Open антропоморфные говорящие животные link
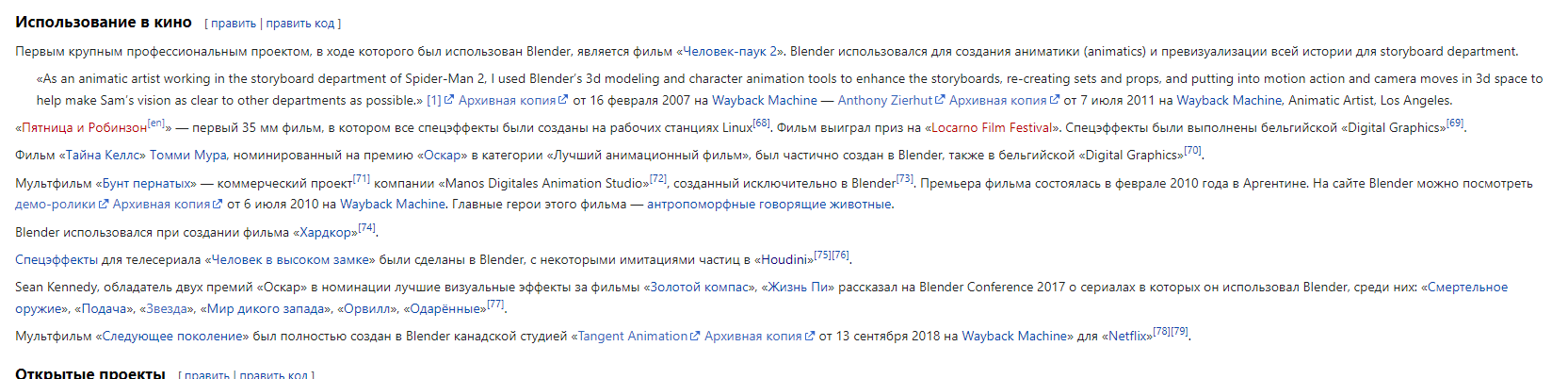This screenshot has width=1568, height=379. [x=768, y=204]
